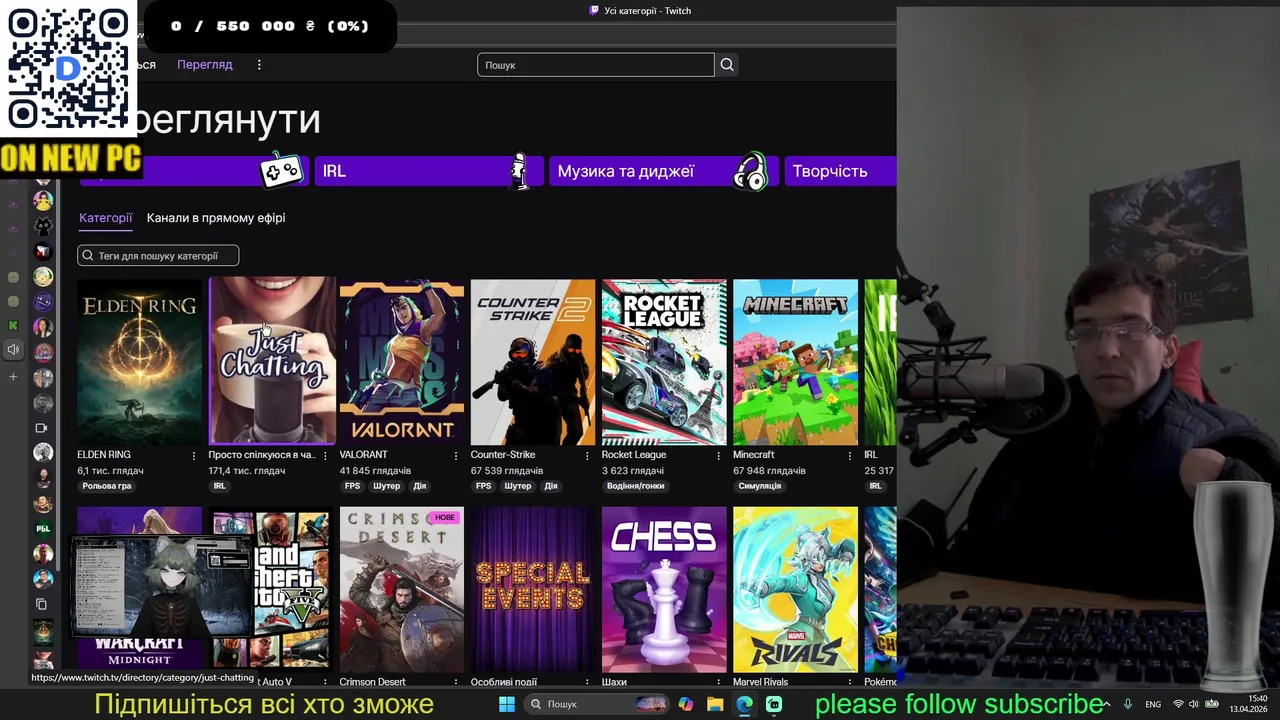This screenshot has height=720, width=1280.
Task: Click the 67 948 глядачів viewer count
Action: pyautogui.click(x=770, y=471)
